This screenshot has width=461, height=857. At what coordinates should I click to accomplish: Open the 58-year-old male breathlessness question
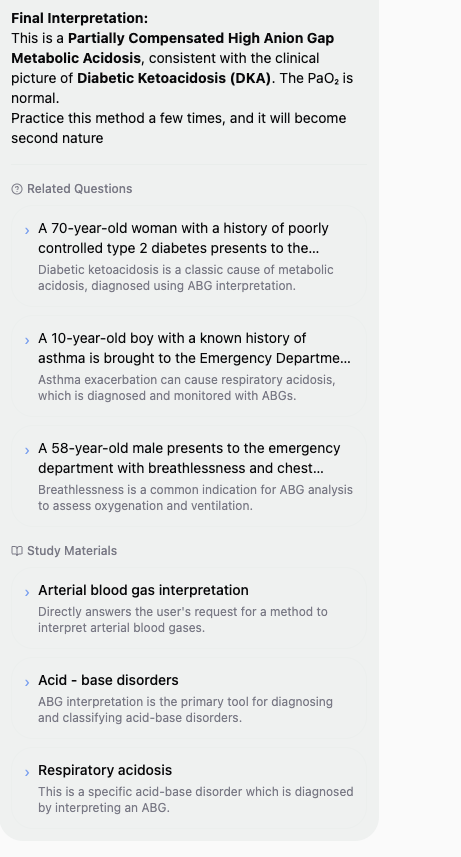coord(189,476)
